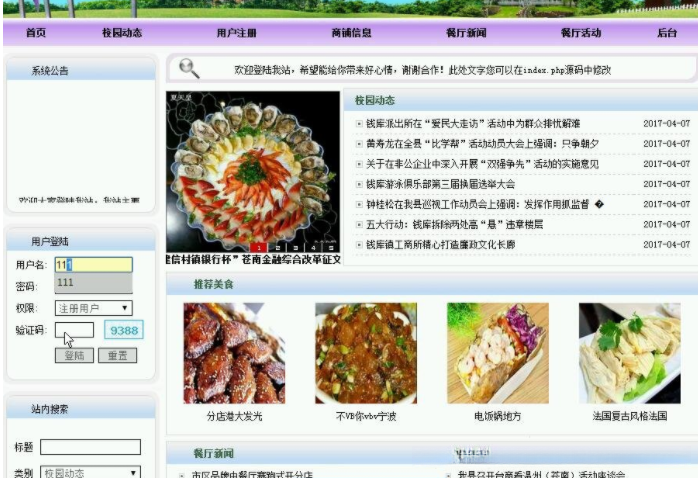This screenshot has width=698, height=478.
Task: Open the 餐厅新闻 navigation item
Action: (x=466, y=32)
